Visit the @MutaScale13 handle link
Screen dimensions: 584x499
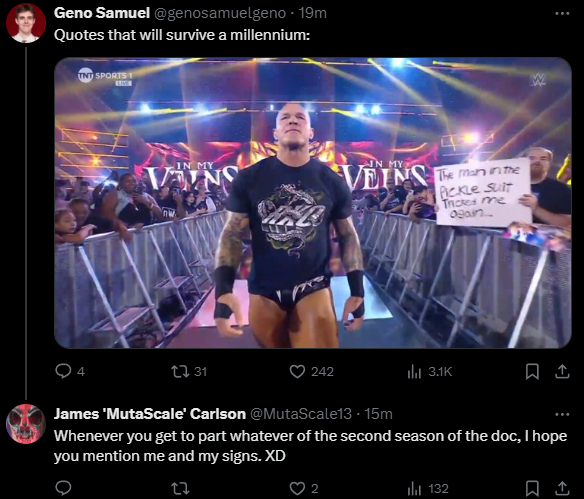point(301,414)
